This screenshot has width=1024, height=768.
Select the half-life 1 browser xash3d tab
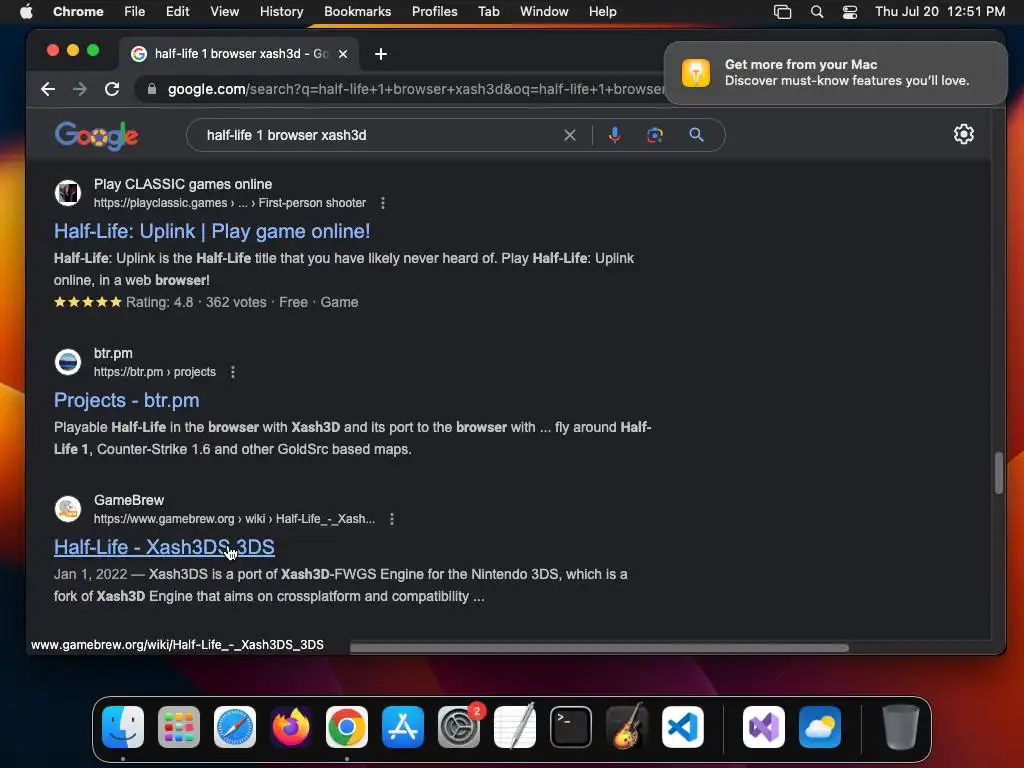tap(240, 54)
